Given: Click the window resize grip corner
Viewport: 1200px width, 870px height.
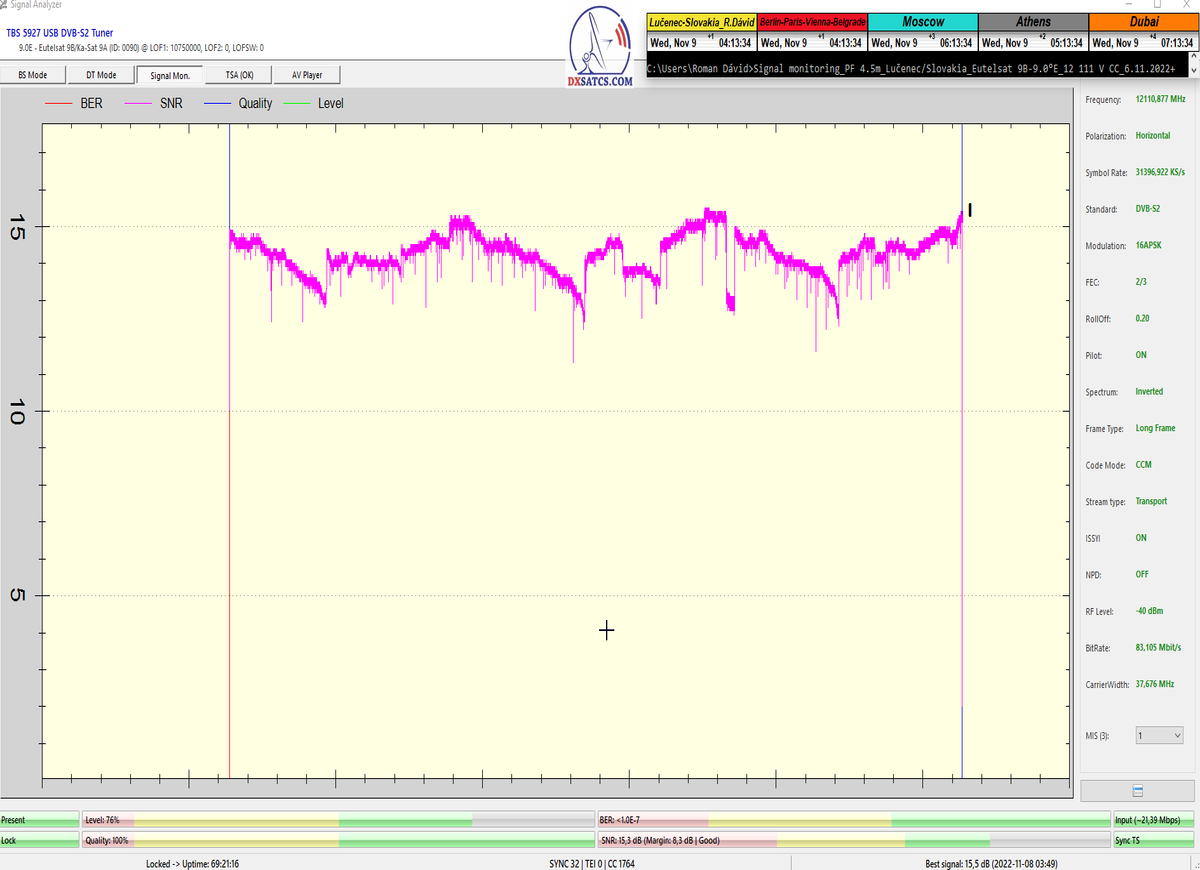Looking at the screenshot, I should coord(1193,863).
